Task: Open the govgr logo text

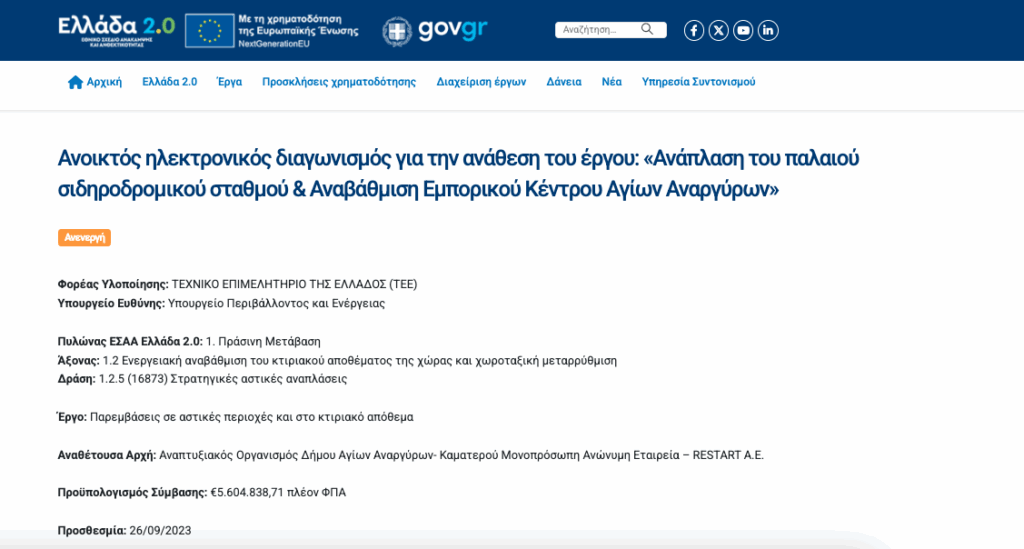Action: 453,30
